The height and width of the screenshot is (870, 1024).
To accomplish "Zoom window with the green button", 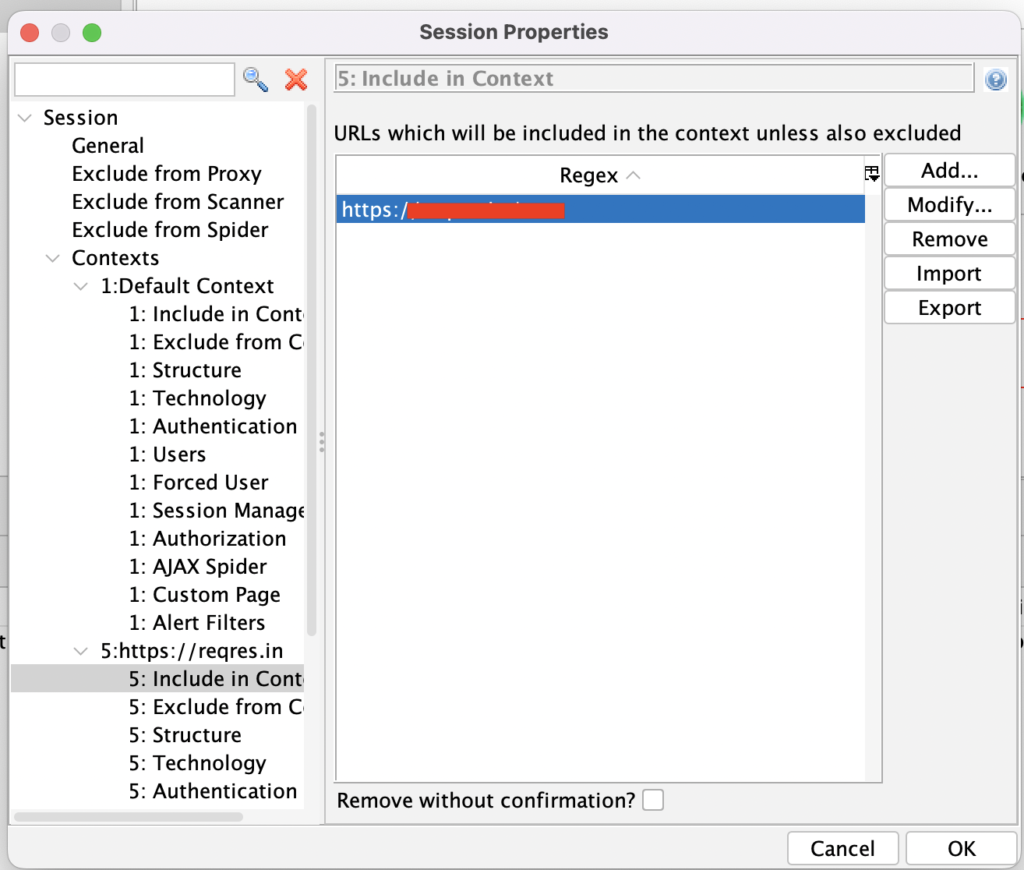I will 92,33.
